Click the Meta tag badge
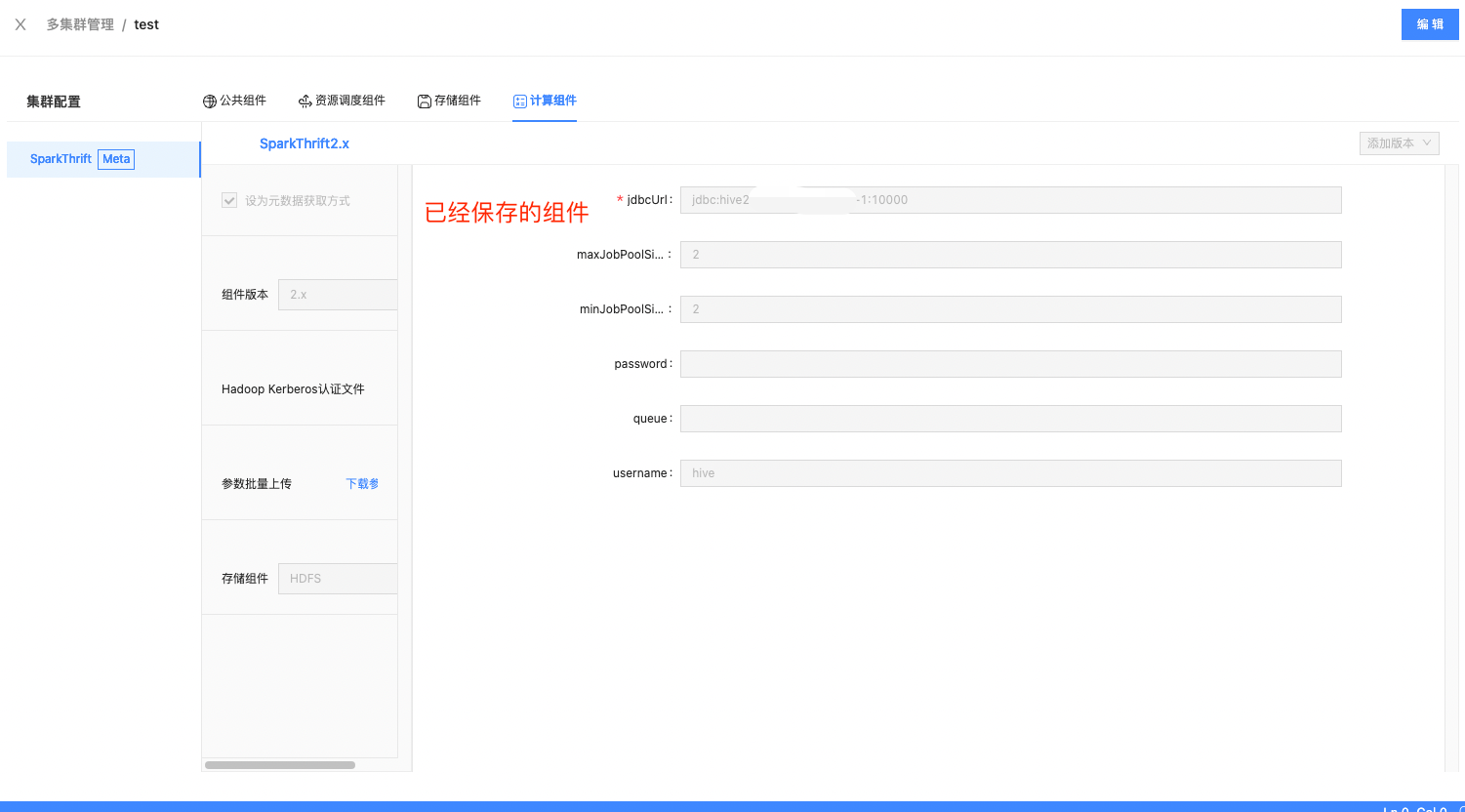Image resolution: width=1465 pixels, height=812 pixels. 116,159
